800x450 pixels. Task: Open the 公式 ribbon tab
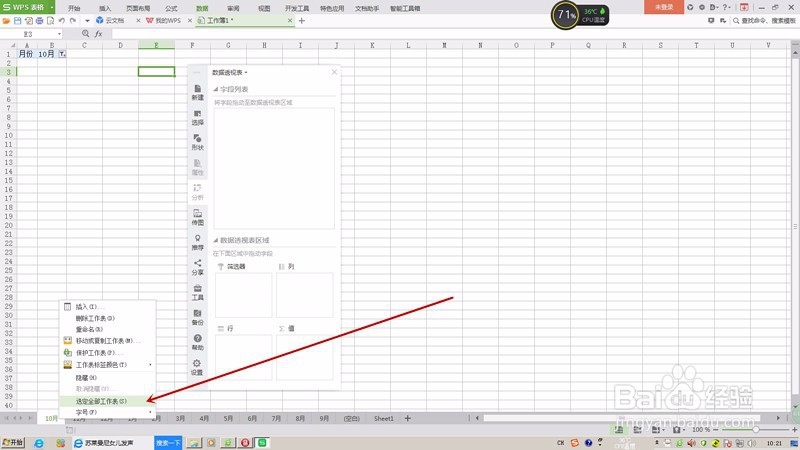(171, 8)
